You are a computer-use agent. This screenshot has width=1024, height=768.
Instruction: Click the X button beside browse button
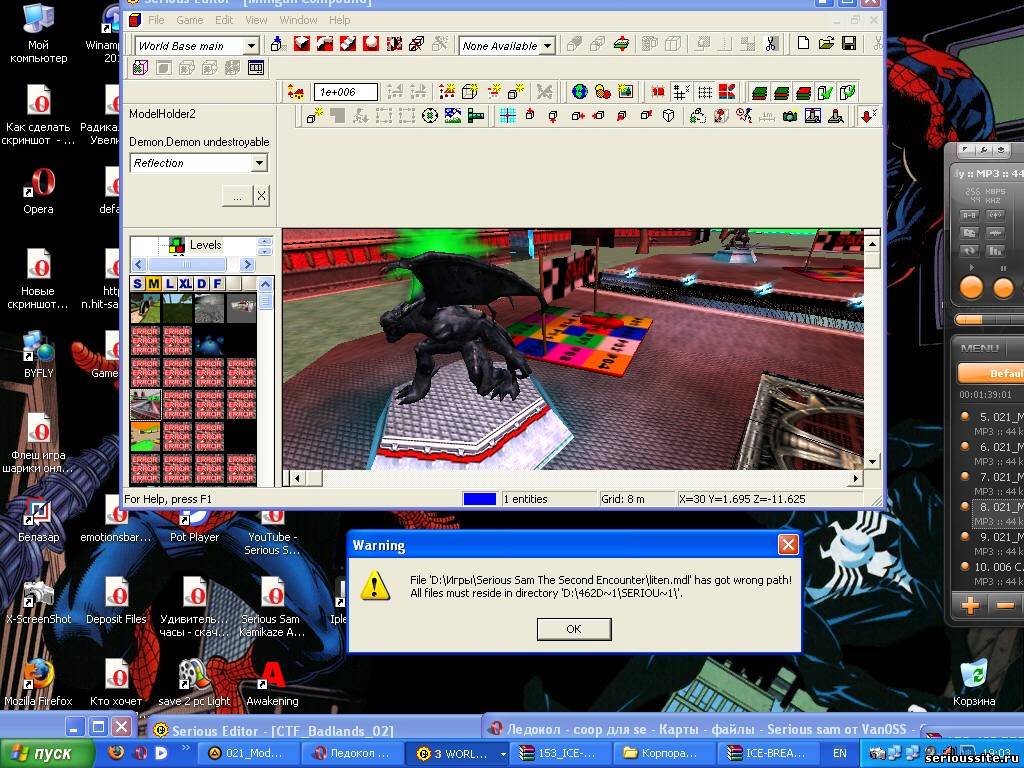261,195
